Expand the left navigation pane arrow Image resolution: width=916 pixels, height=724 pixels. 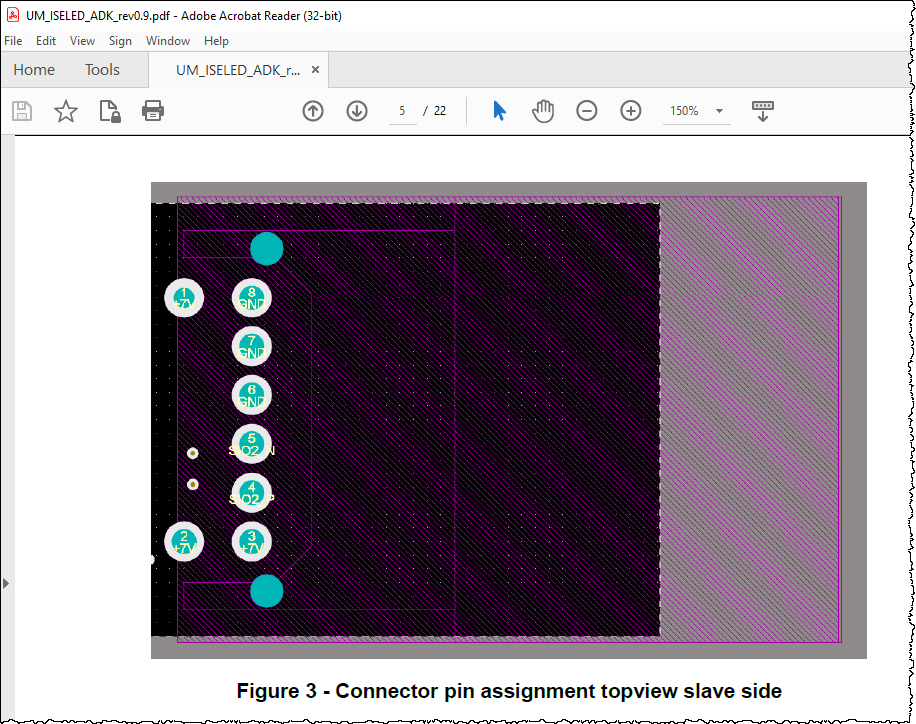(7, 584)
